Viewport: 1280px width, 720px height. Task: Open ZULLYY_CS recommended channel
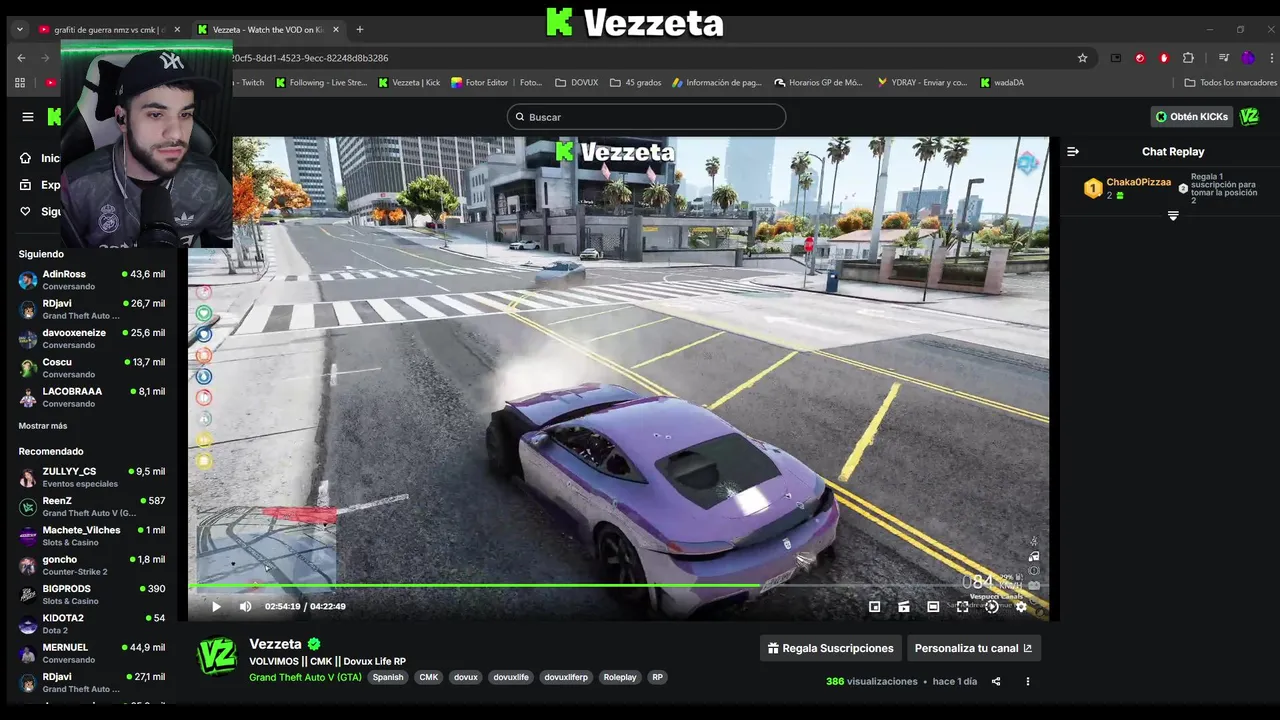[92, 477]
